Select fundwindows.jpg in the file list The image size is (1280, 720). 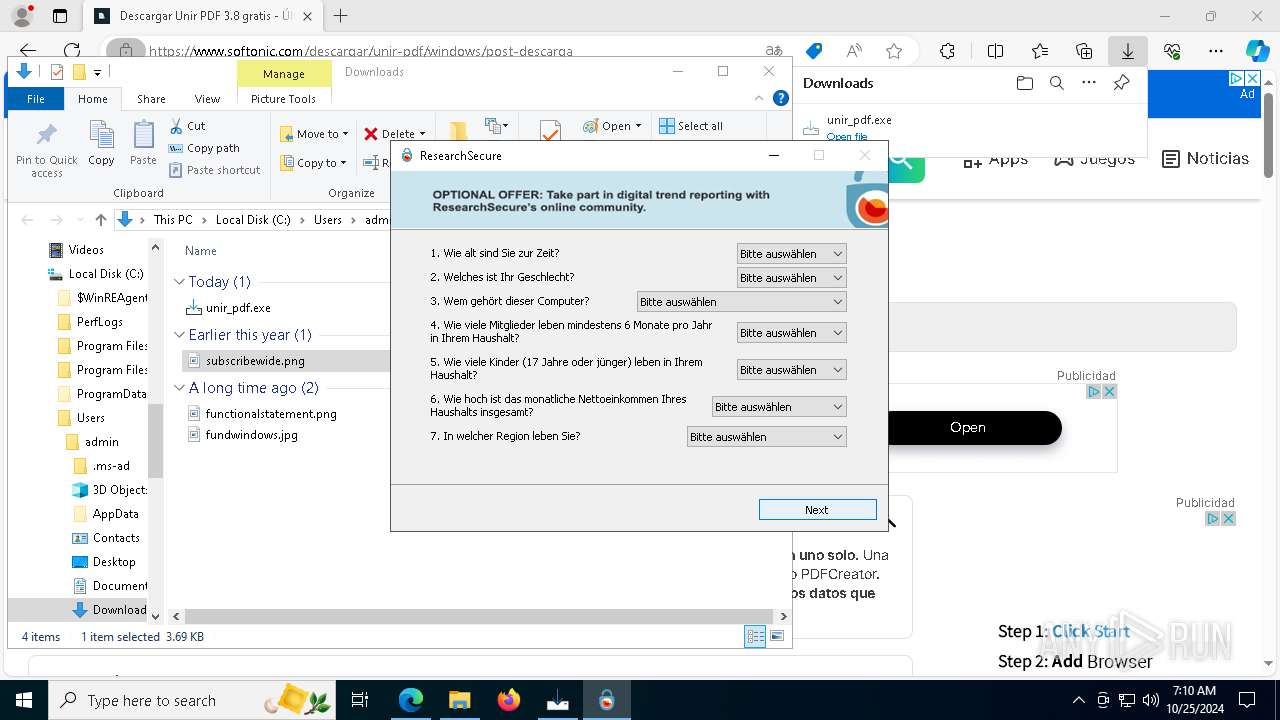[251, 435]
